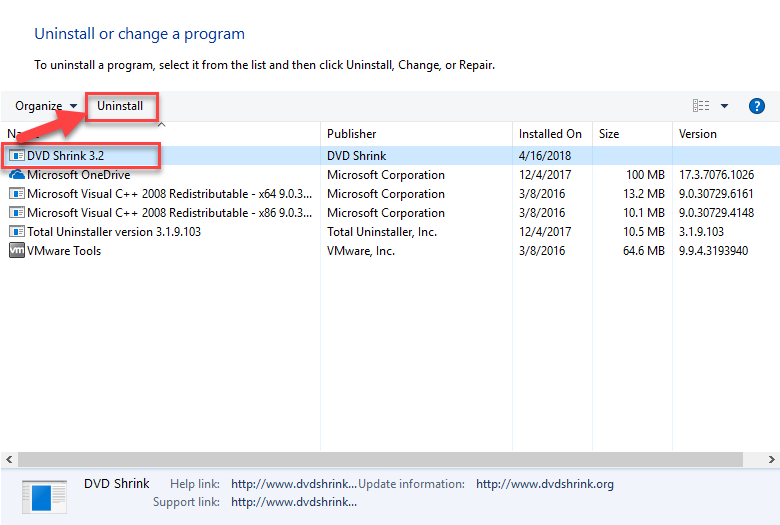Click the scroll right arrow of horizontal scrollbar

point(771,459)
